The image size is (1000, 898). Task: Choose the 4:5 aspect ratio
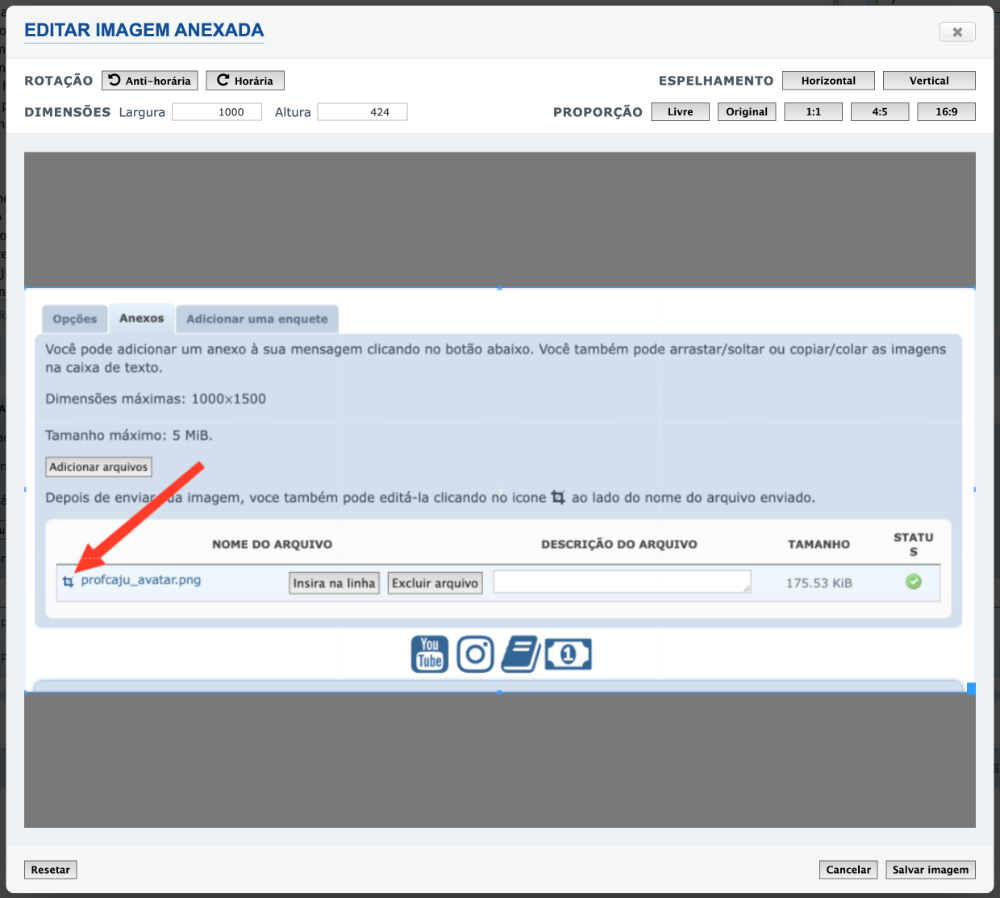879,112
